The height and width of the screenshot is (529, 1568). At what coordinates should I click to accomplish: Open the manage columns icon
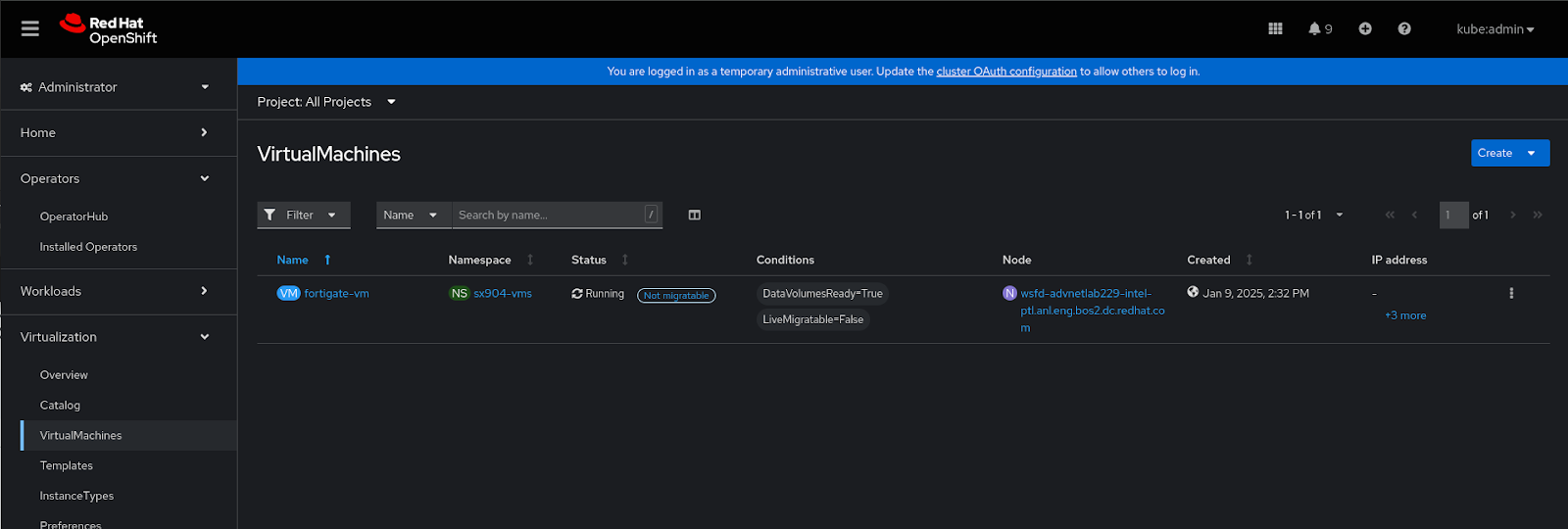[694, 216]
